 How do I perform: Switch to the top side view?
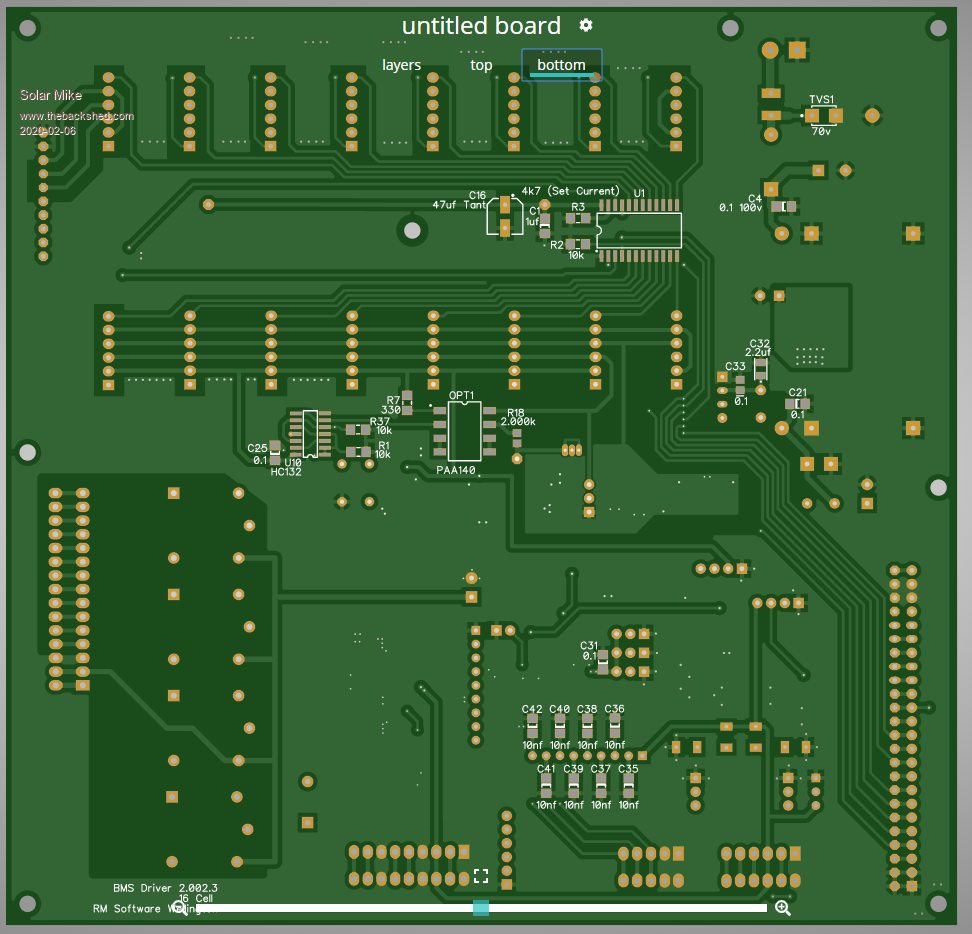click(x=481, y=65)
